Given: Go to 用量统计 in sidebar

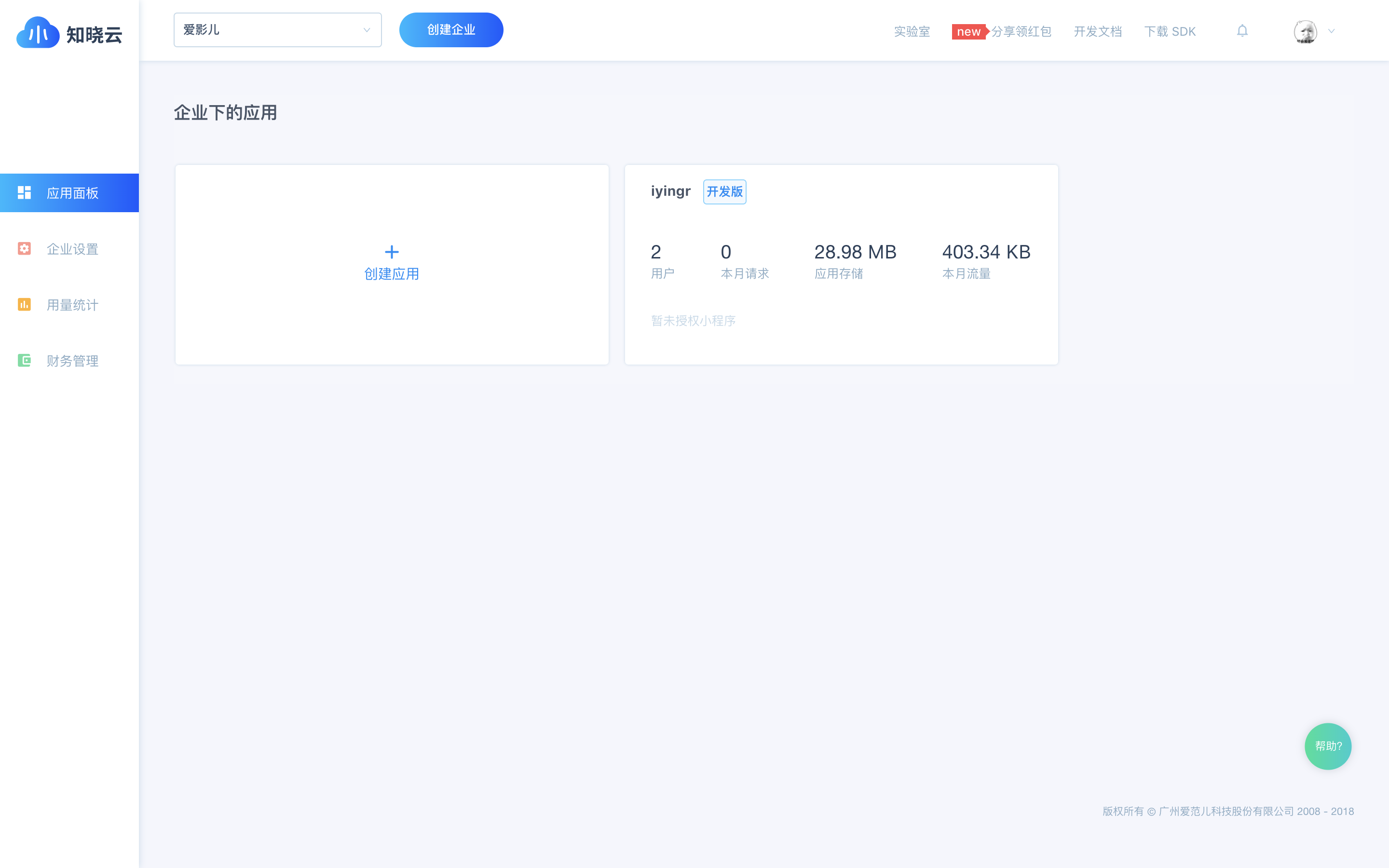Looking at the screenshot, I should point(72,305).
